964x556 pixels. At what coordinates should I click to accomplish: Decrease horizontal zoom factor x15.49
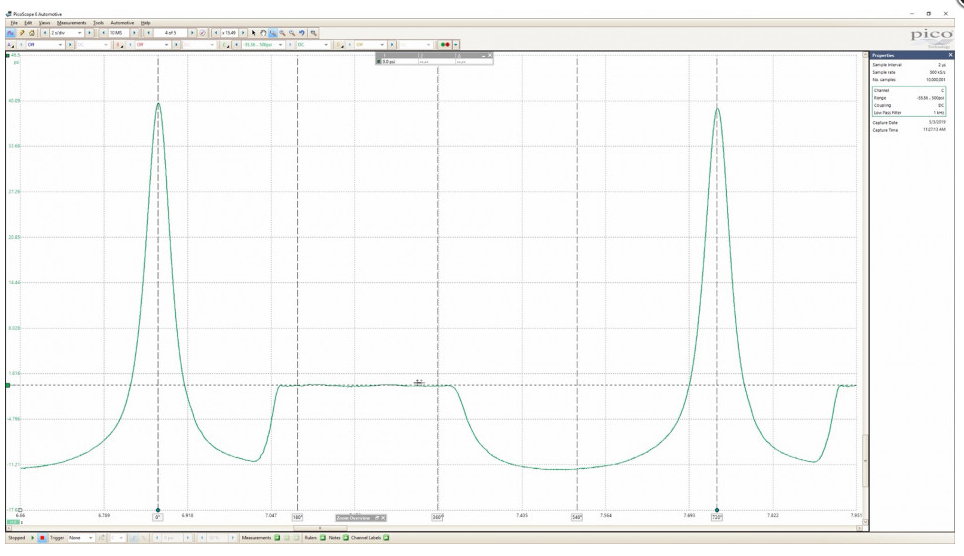(x=216, y=33)
